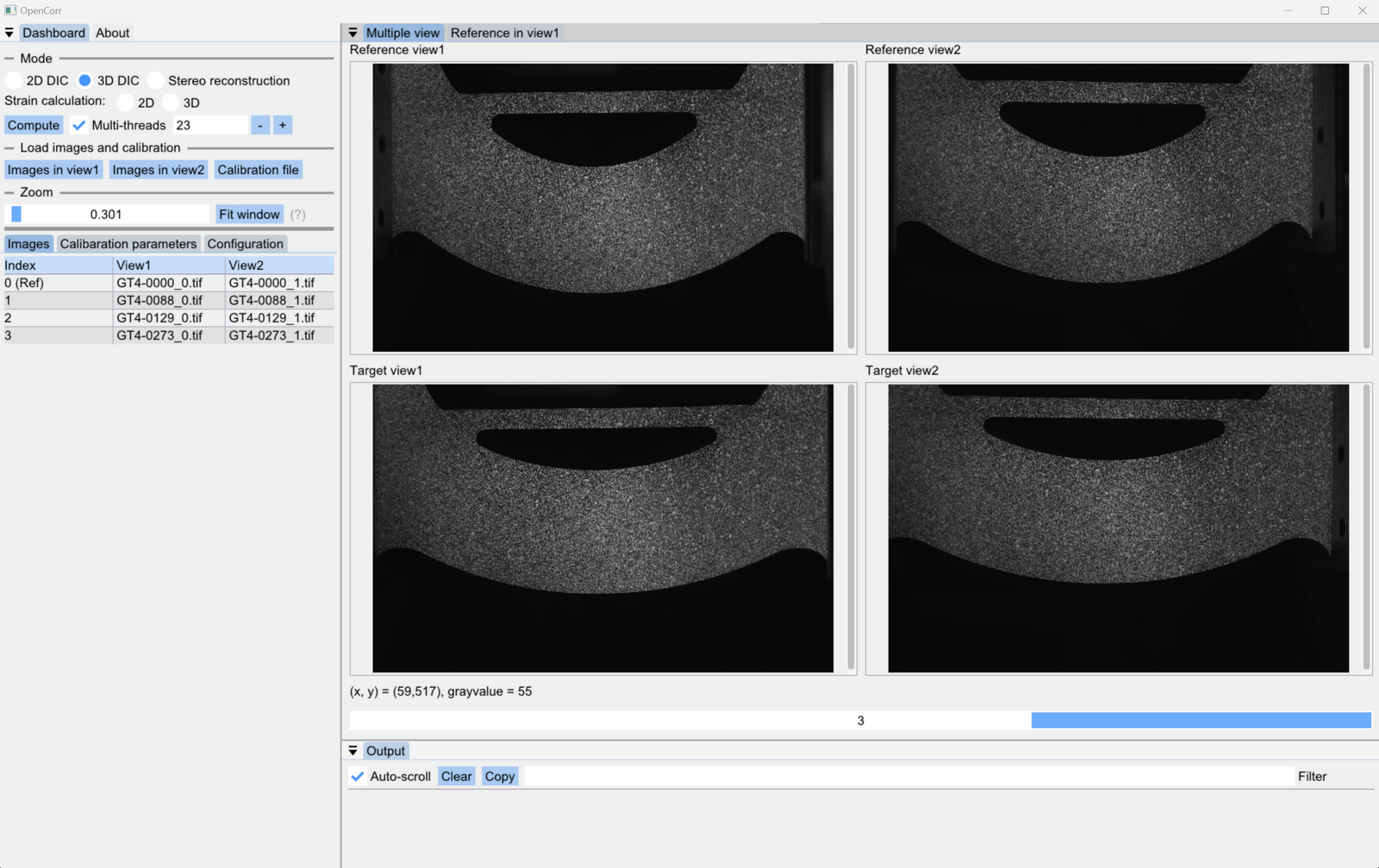This screenshot has width=1379, height=868.
Task: Open the Output panel chevron menu
Action: coord(353,750)
